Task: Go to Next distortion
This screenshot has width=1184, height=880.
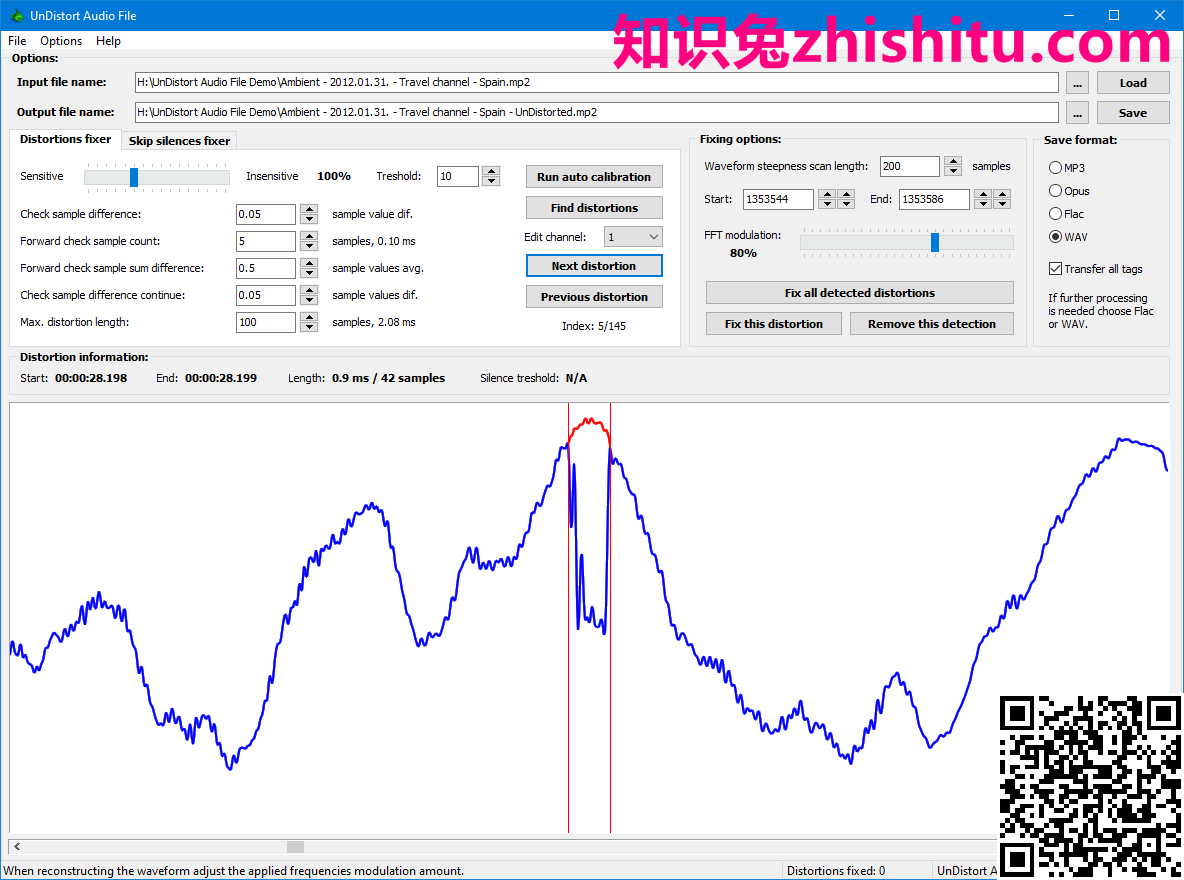Action: tap(594, 266)
